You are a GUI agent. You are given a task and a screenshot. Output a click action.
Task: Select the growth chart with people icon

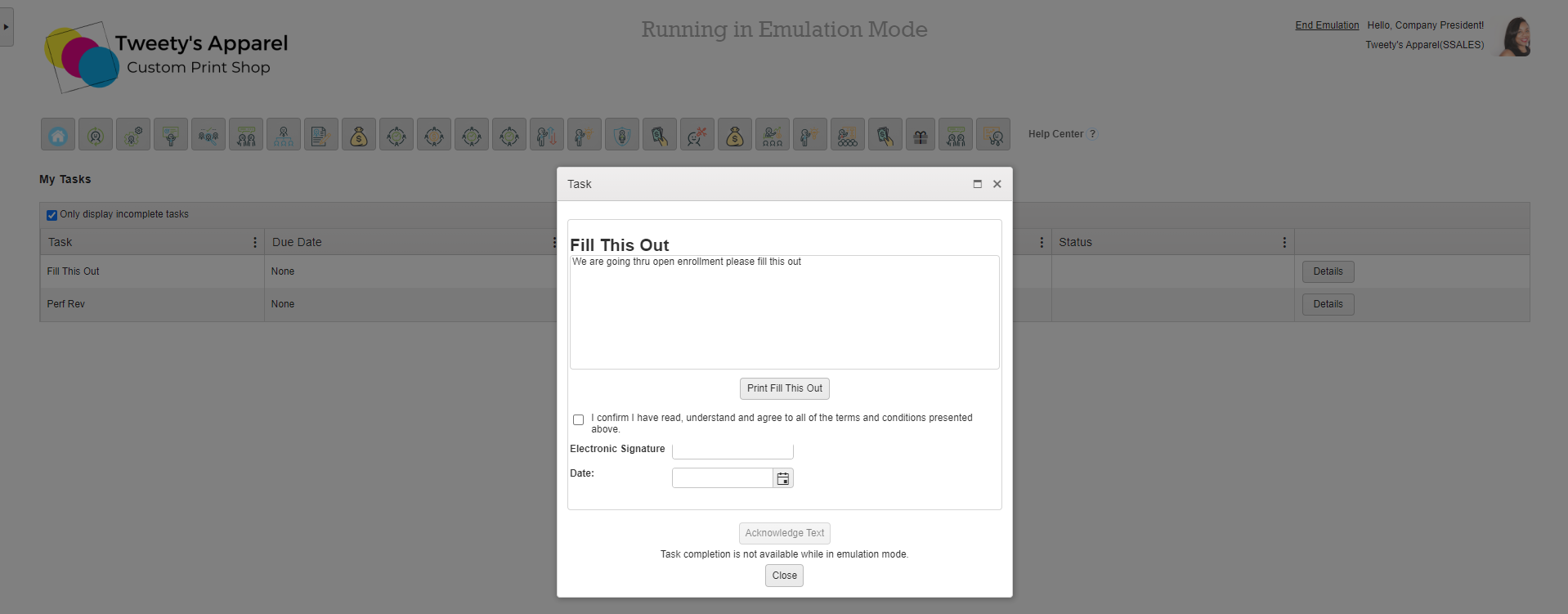point(773,134)
